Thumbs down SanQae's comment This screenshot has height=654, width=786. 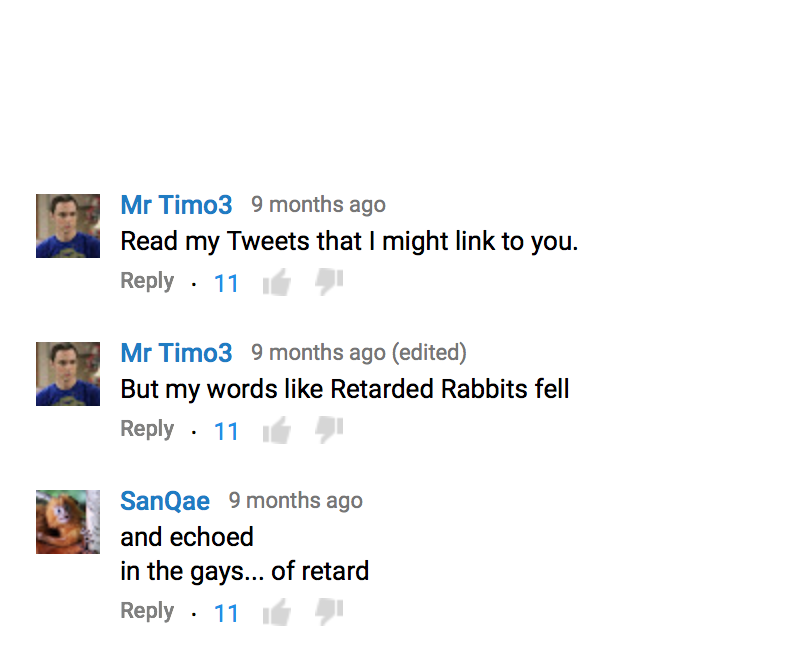(x=329, y=611)
